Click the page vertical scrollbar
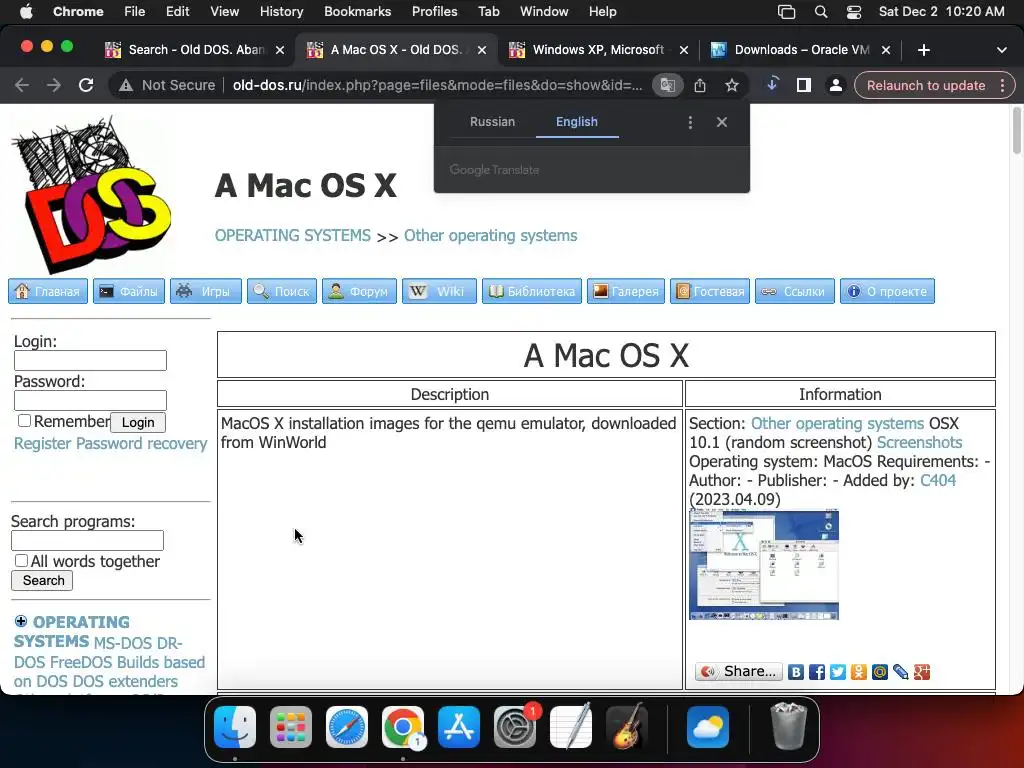This screenshot has height=768, width=1024. click(1017, 131)
